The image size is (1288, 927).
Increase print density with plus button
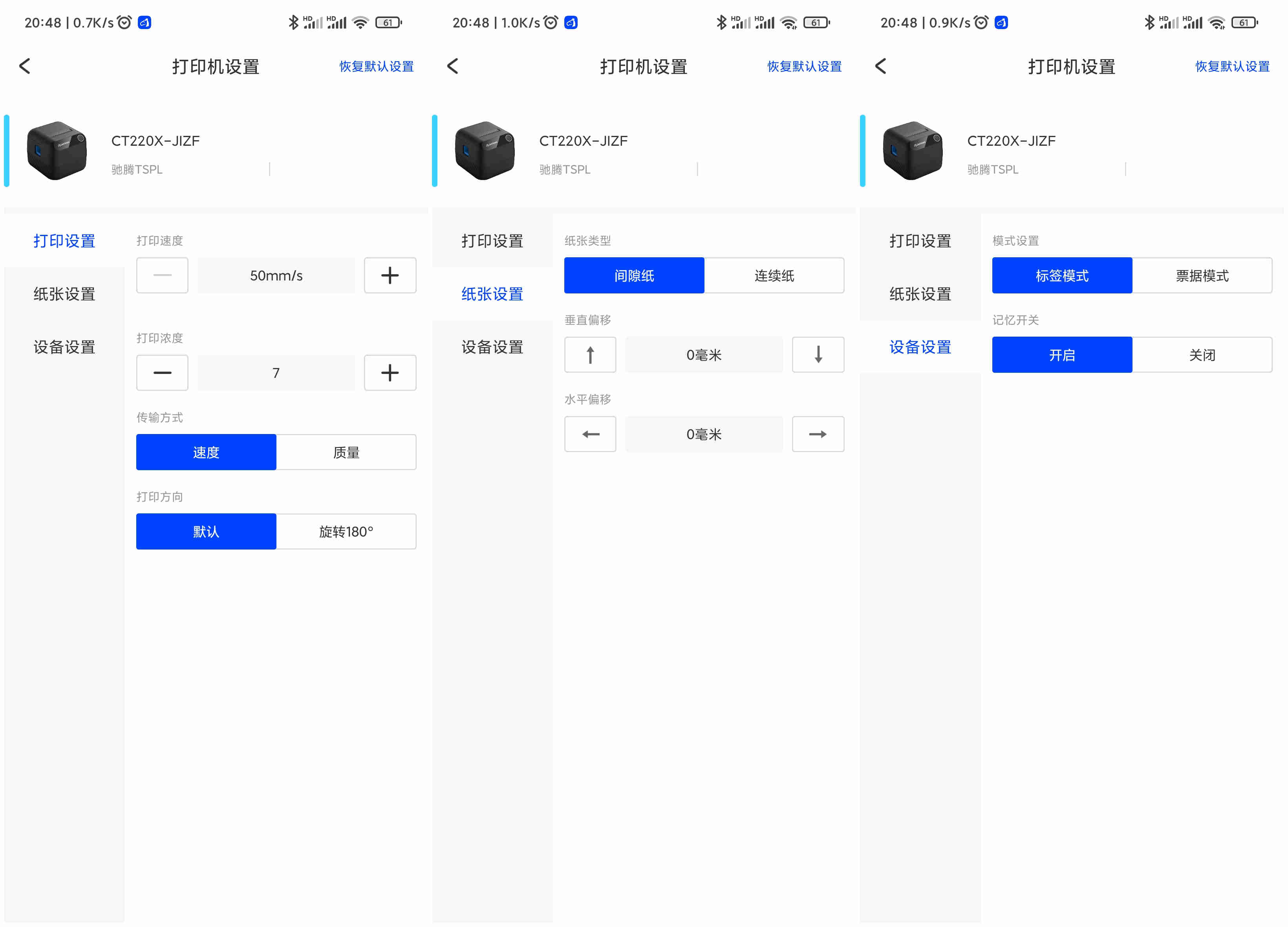pos(390,373)
